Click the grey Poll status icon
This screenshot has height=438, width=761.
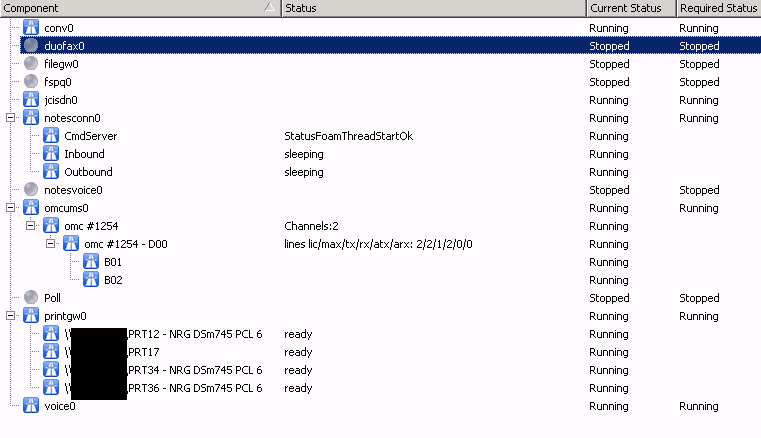[x=31, y=298]
